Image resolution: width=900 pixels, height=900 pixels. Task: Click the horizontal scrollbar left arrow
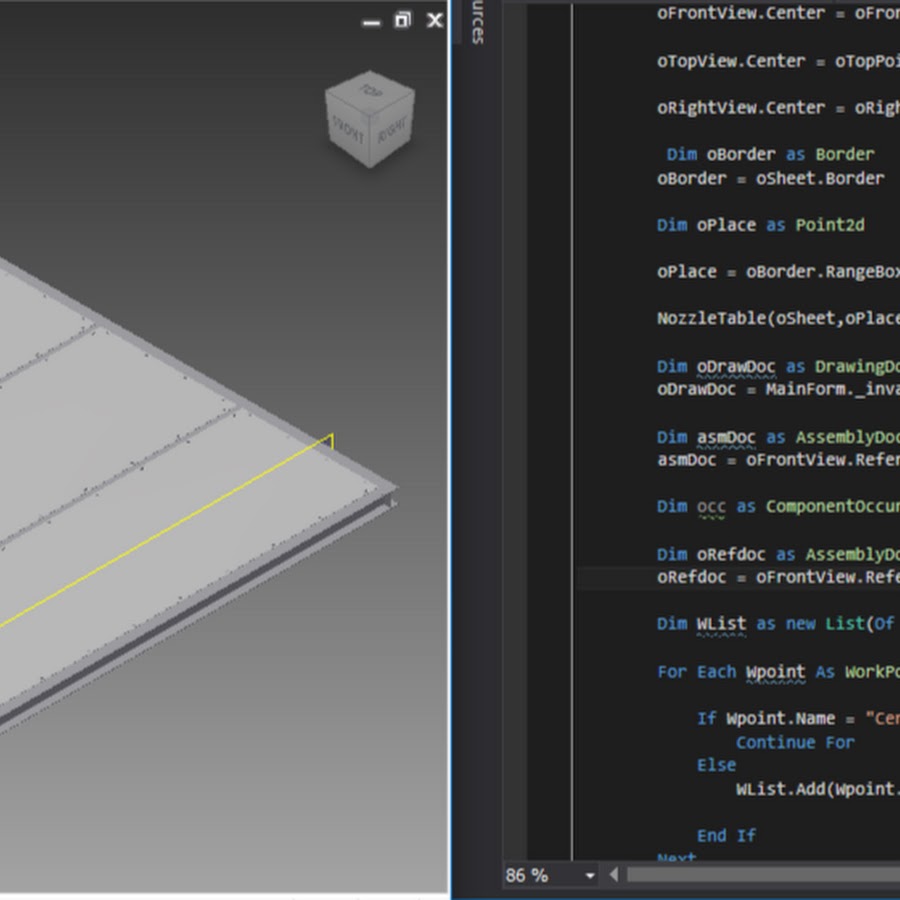click(x=614, y=875)
